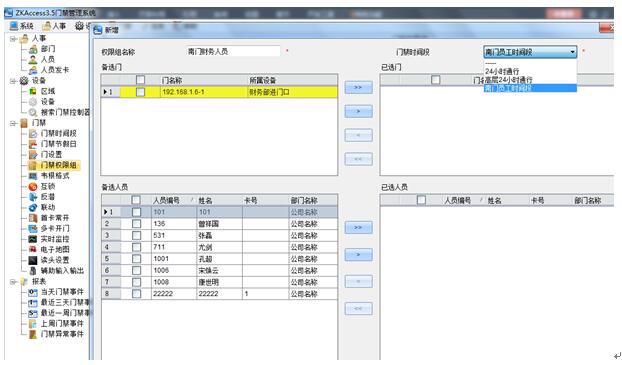
Task: Select the 设备 device leaf icon
Action: point(33,102)
